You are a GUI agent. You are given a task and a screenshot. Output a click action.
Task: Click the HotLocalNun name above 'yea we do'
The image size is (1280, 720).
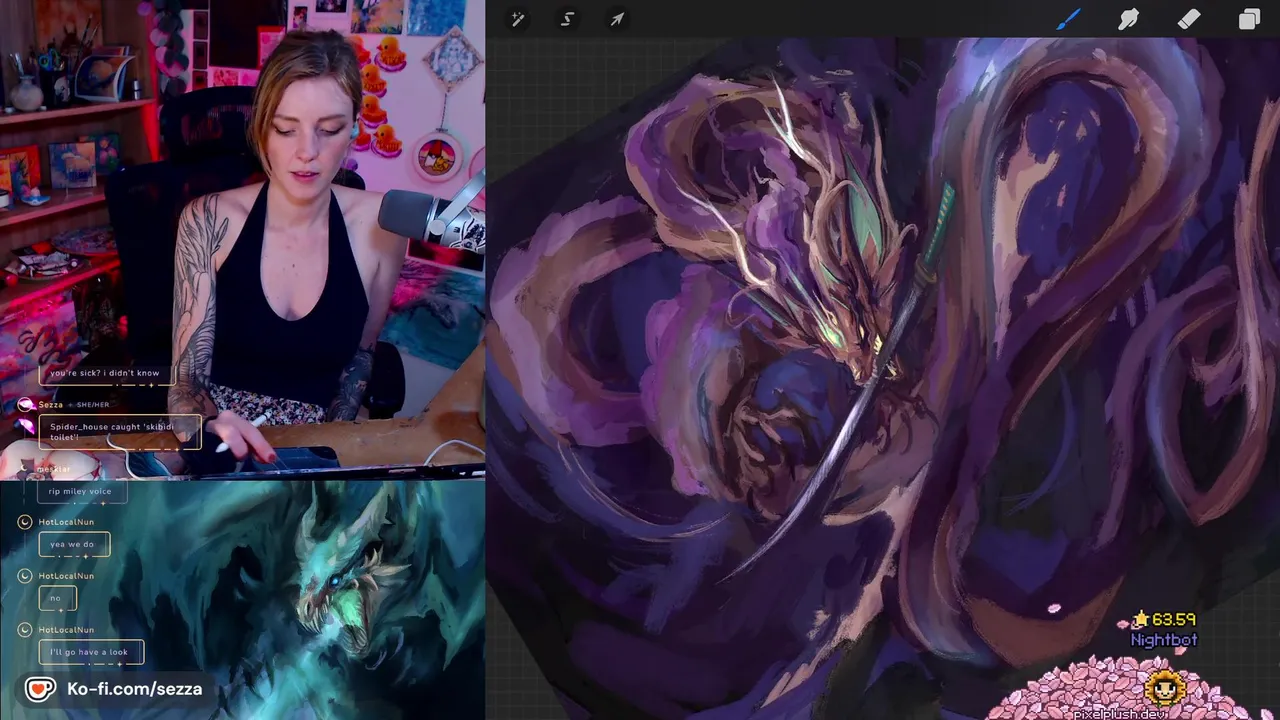[x=66, y=522]
